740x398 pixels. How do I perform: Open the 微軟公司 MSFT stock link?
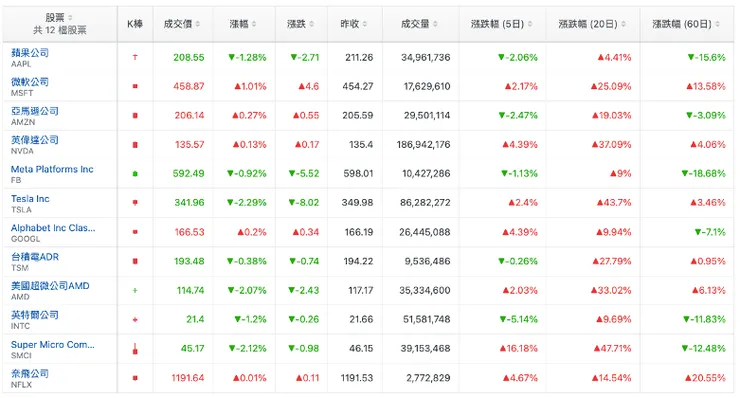[x=30, y=82]
